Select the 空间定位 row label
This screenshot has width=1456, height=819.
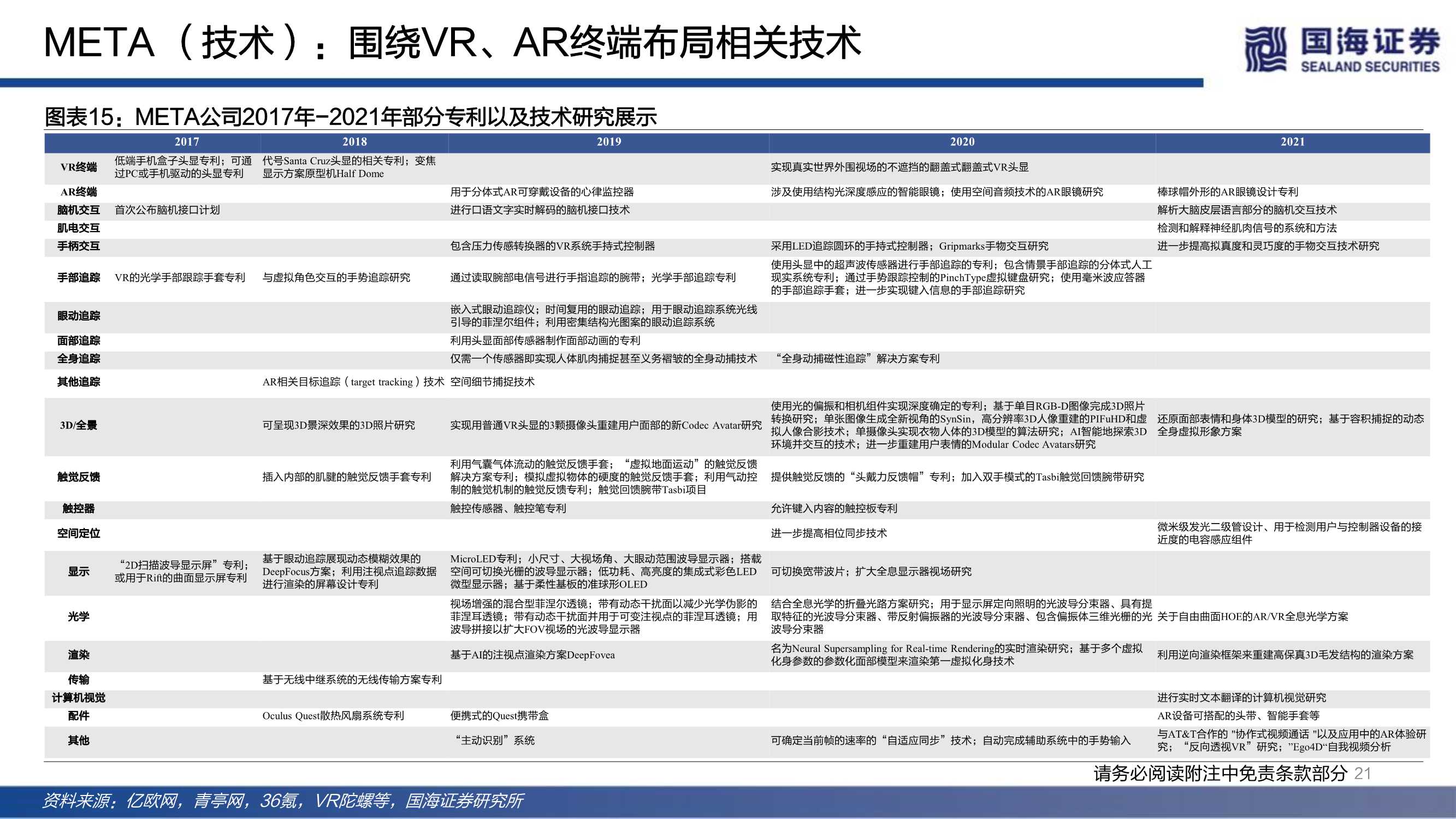click(x=79, y=533)
